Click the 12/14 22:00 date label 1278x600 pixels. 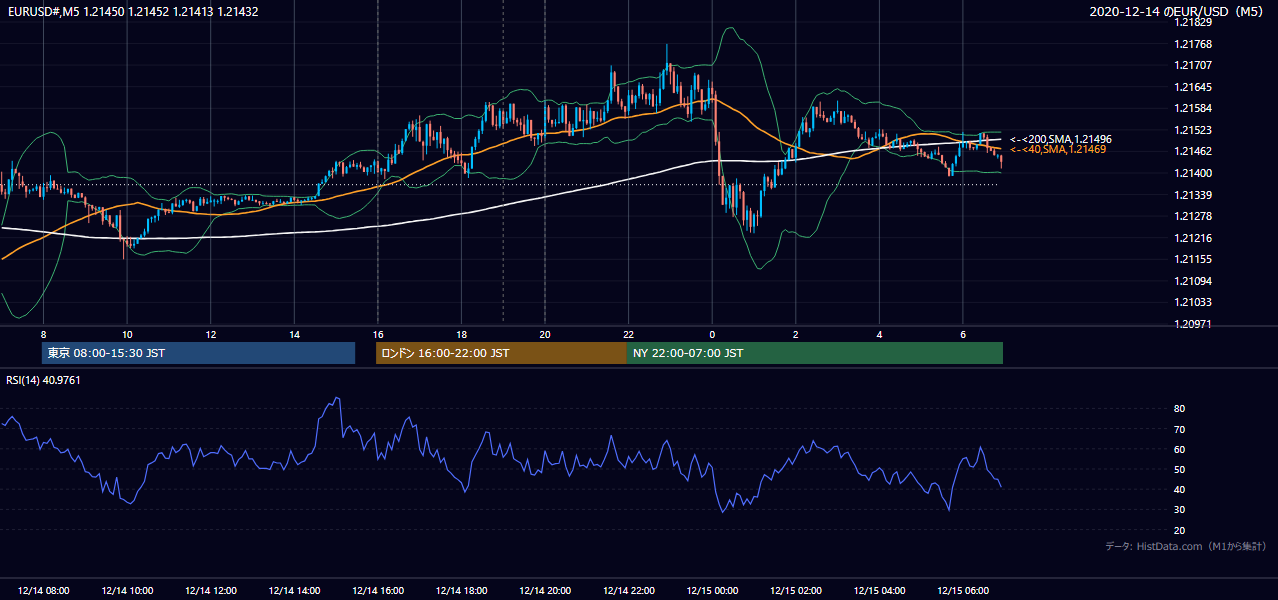628,591
